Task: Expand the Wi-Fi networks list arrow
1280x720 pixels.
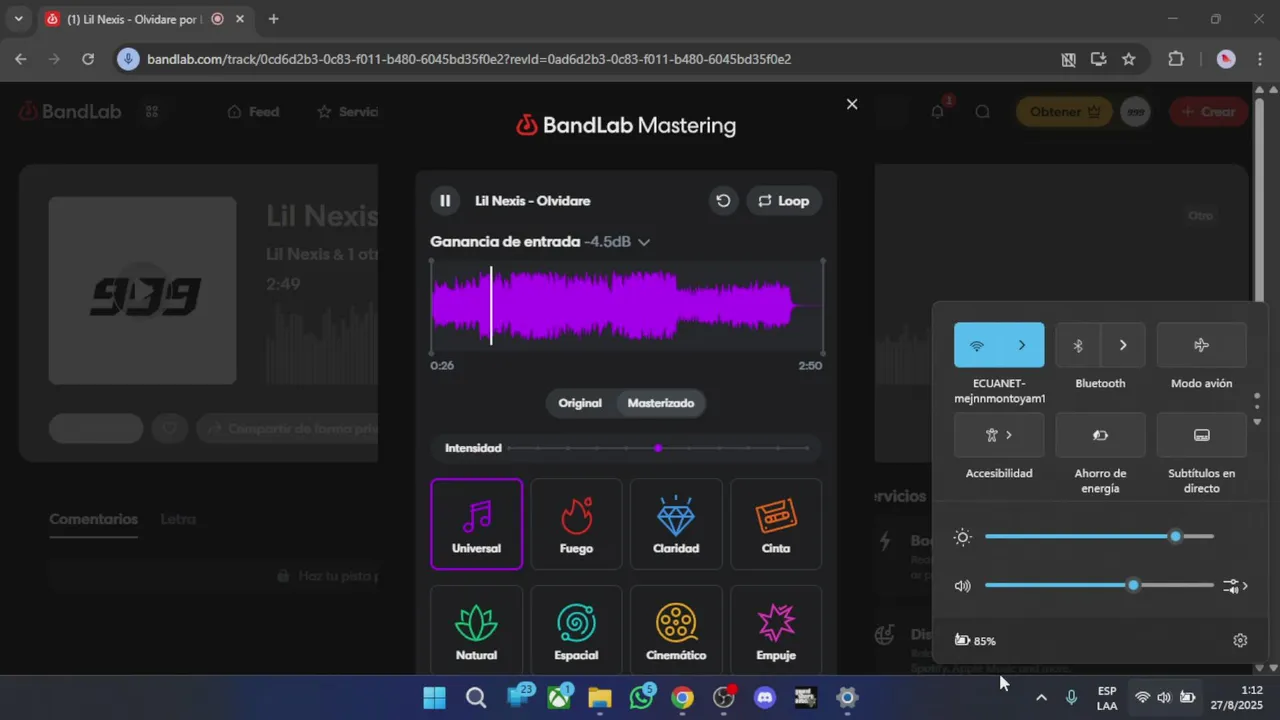Action: click(x=1022, y=345)
